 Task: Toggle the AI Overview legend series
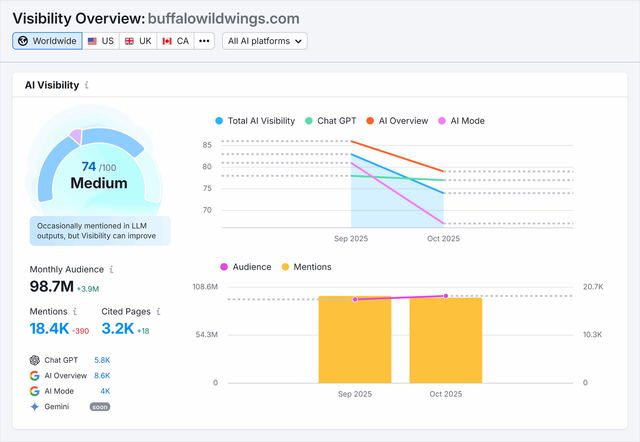(397, 121)
